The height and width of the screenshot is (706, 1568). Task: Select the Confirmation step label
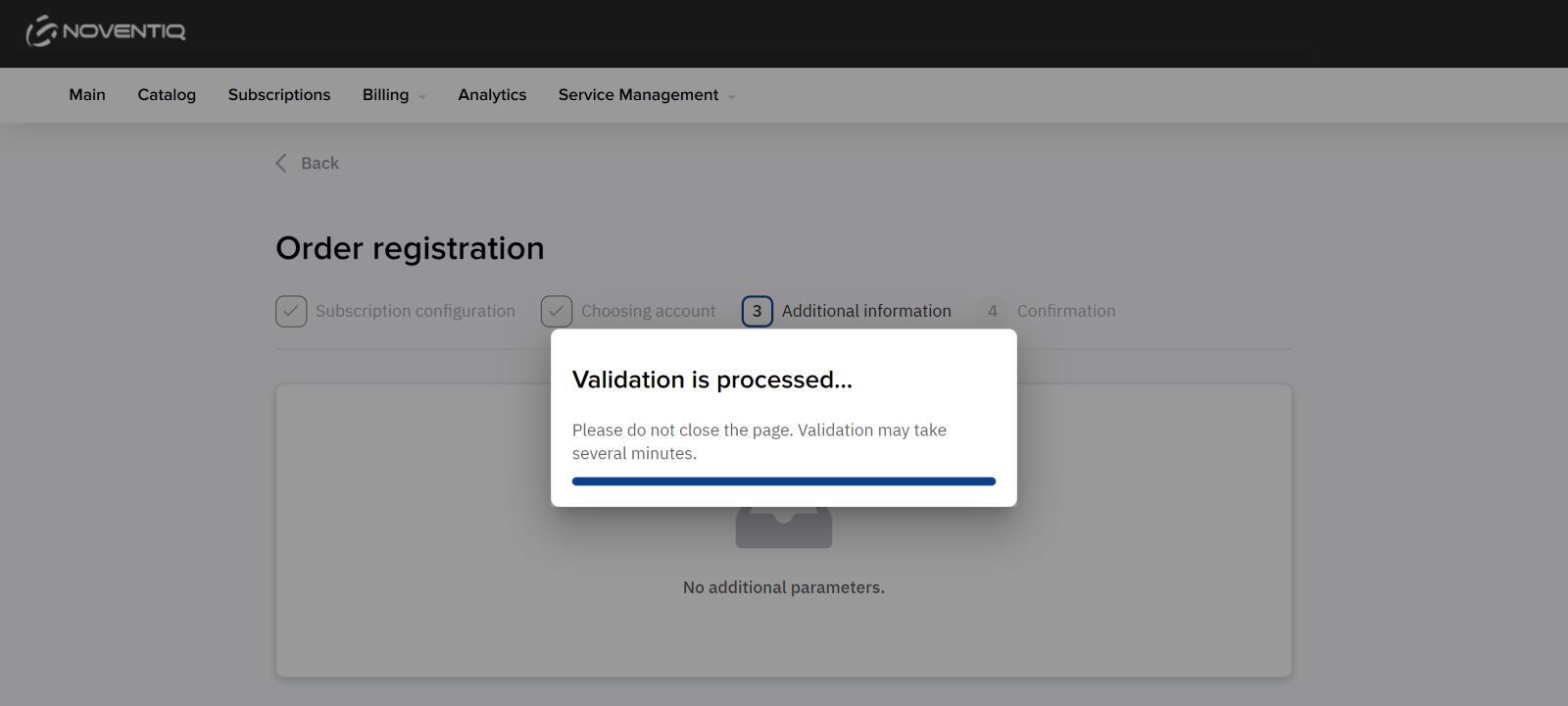click(x=1066, y=311)
